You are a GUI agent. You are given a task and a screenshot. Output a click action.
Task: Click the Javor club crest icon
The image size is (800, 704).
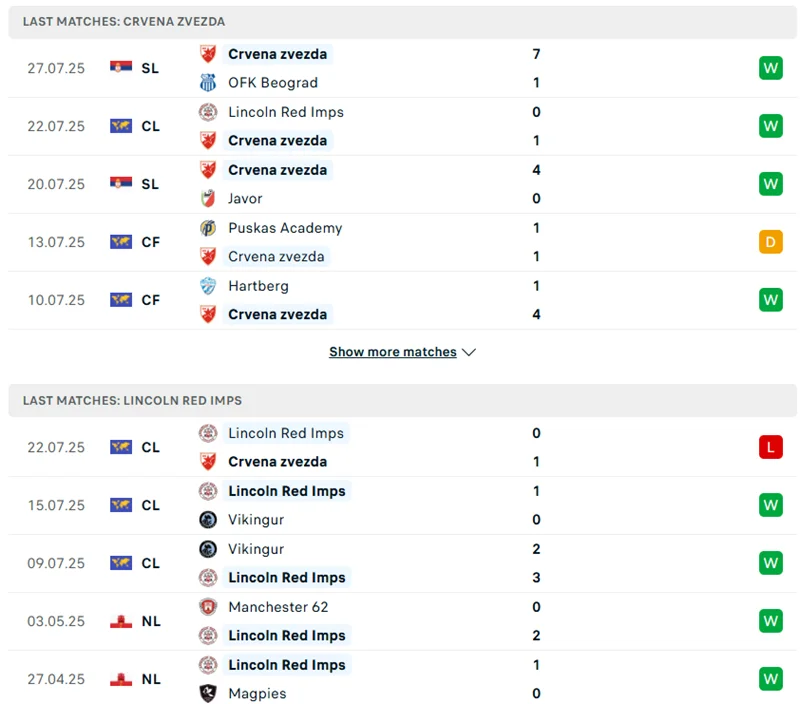[x=208, y=199]
